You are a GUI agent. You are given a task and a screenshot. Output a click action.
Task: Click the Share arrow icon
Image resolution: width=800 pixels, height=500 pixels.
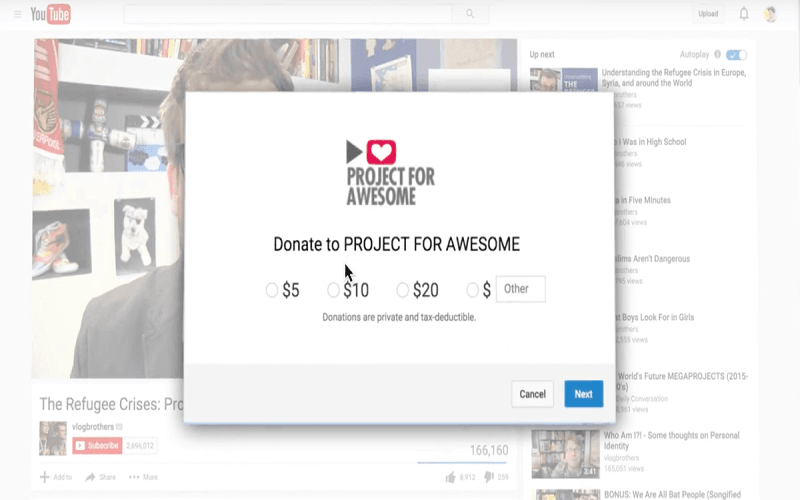click(x=91, y=477)
